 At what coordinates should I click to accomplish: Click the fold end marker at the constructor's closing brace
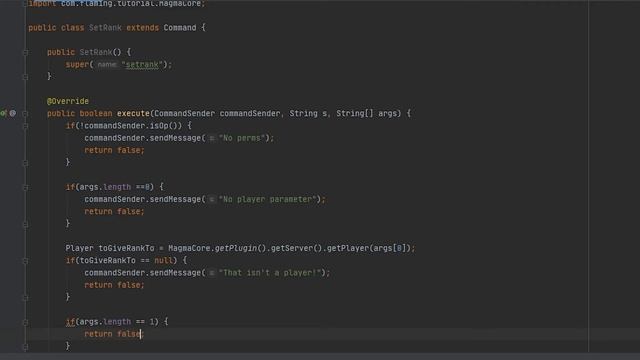click(25, 76)
